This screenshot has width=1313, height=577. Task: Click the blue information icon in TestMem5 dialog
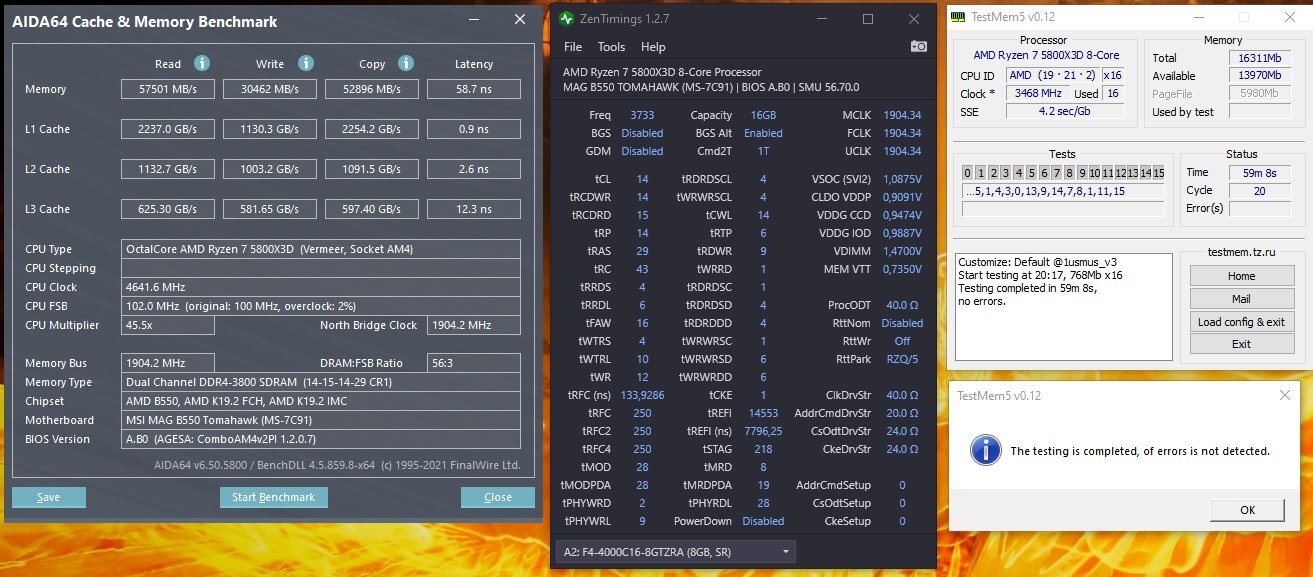986,450
